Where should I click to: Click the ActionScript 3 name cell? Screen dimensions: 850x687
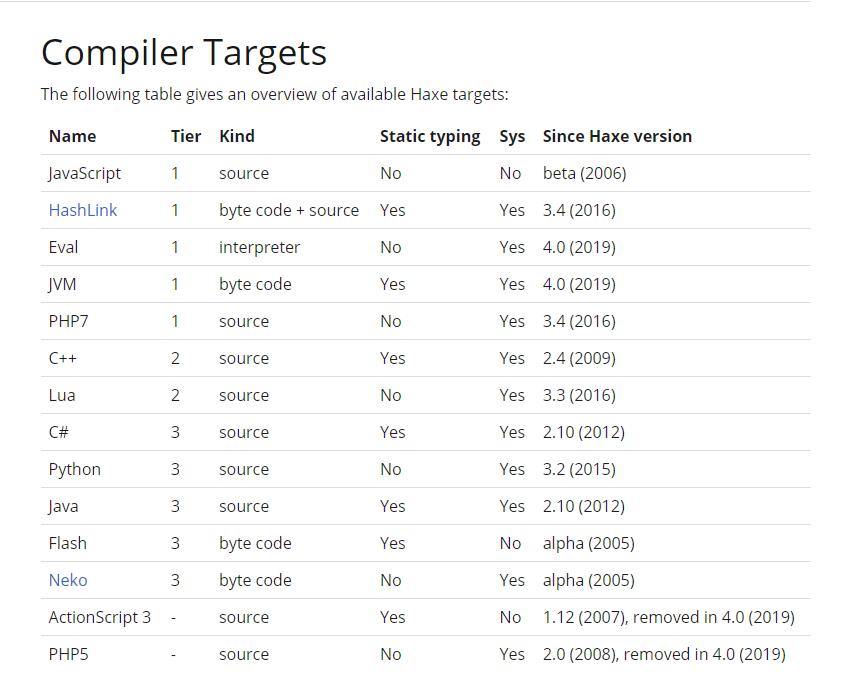point(100,617)
